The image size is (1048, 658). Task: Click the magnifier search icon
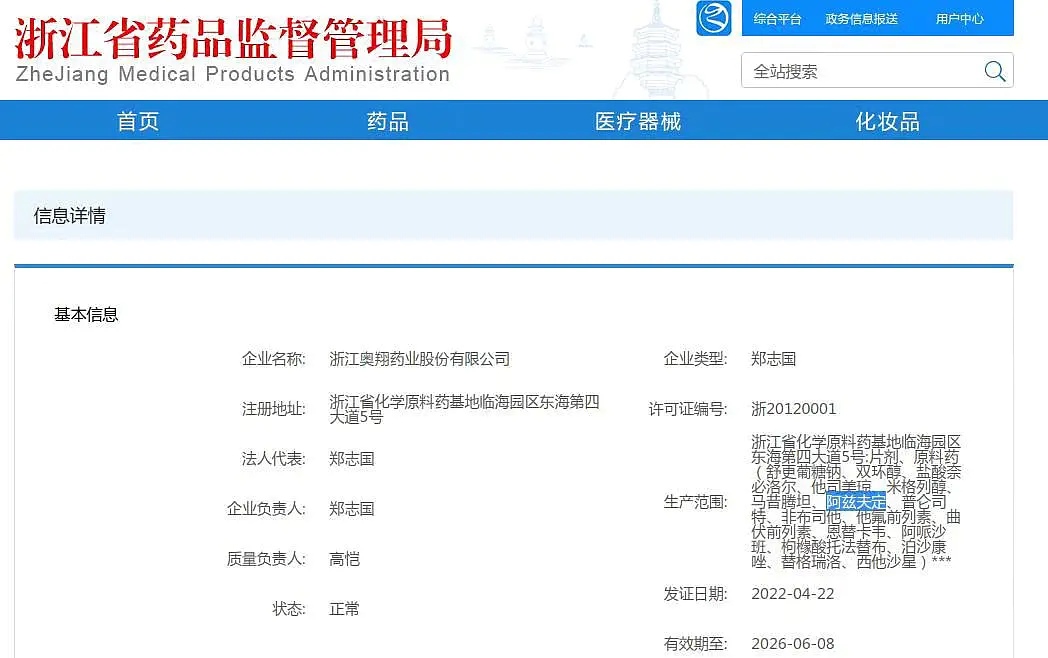click(995, 71)
